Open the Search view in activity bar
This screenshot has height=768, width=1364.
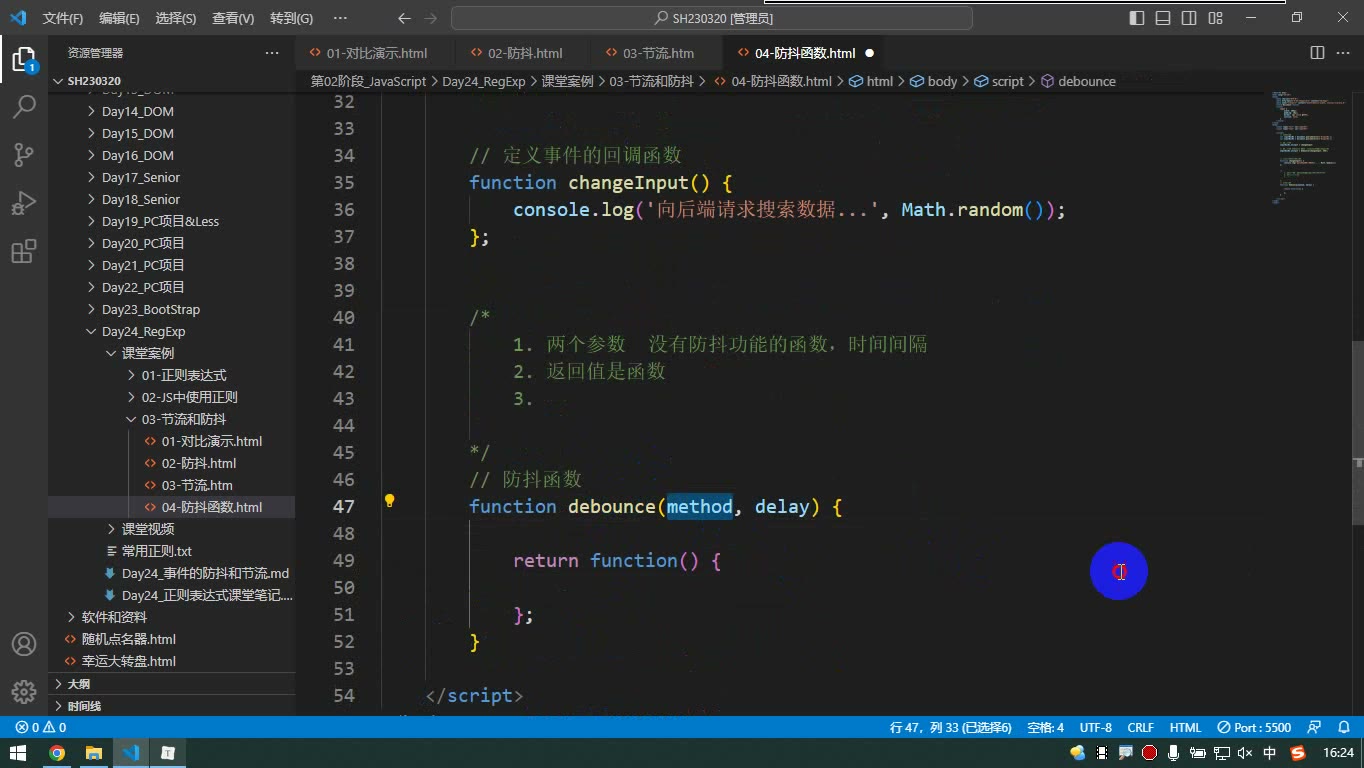[24, 107]
